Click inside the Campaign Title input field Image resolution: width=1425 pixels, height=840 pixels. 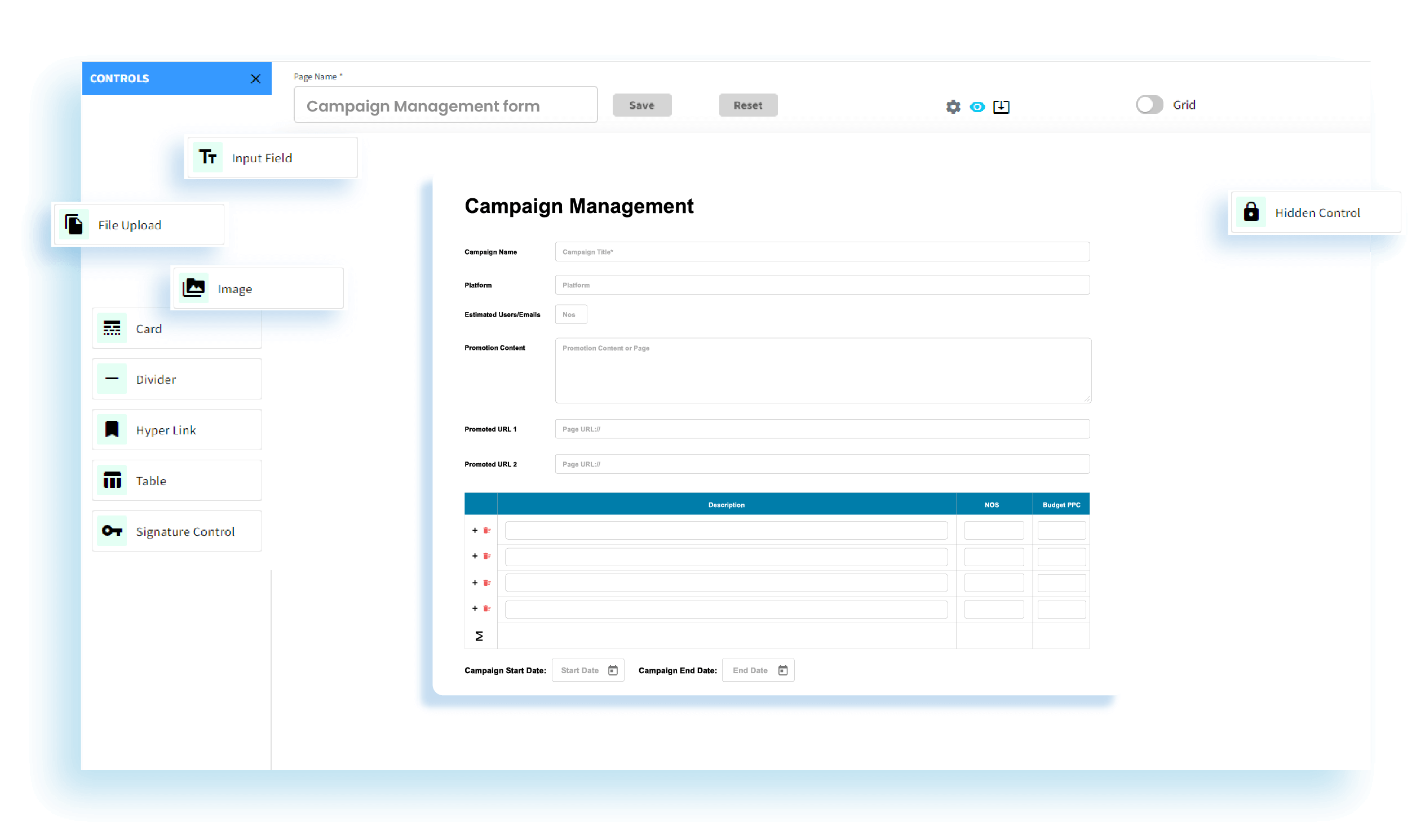pyautogui.click(x=821, y=251)
